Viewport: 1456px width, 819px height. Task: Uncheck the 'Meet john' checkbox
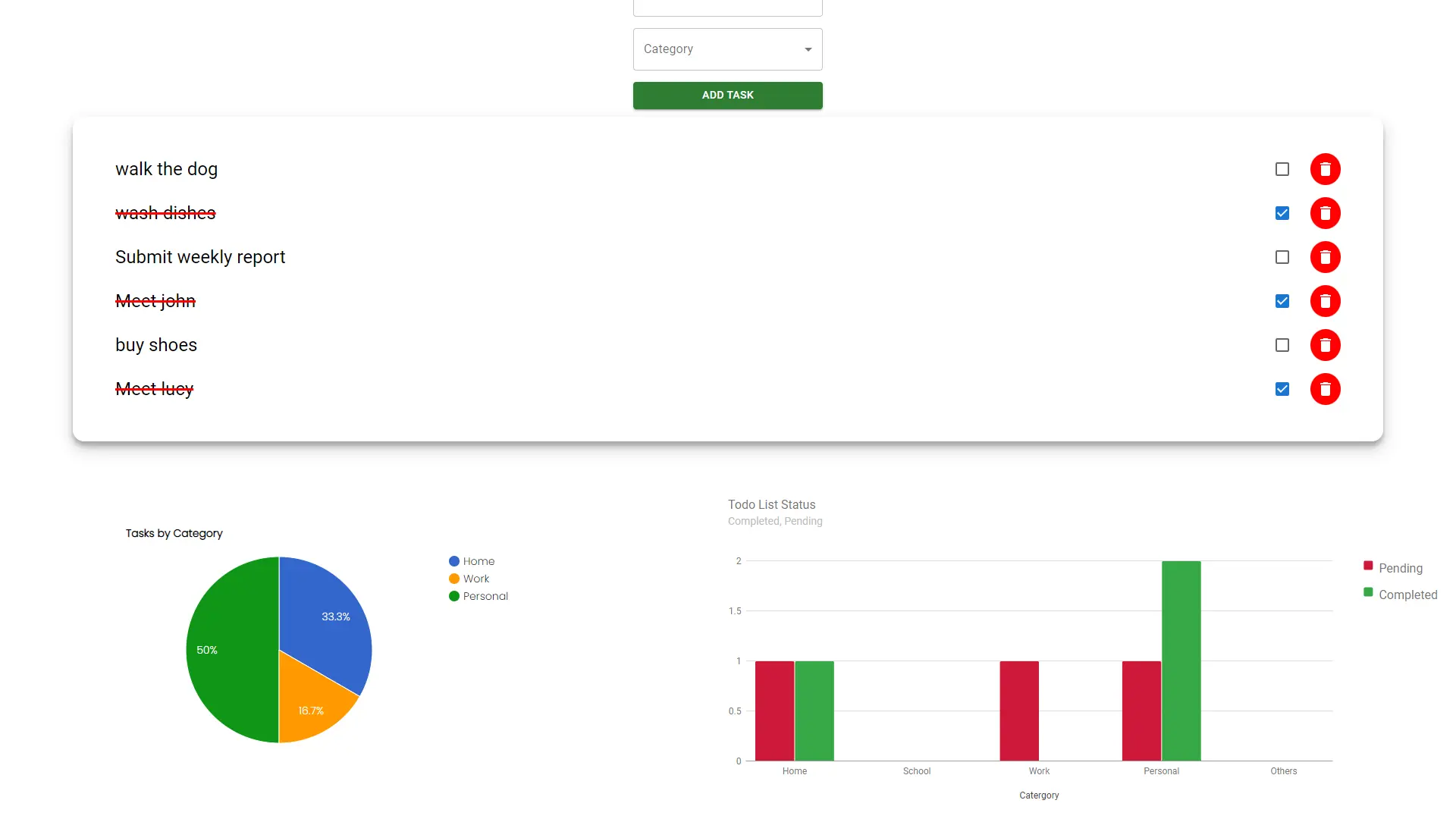pyautogui.click(x=1282, y=301)
